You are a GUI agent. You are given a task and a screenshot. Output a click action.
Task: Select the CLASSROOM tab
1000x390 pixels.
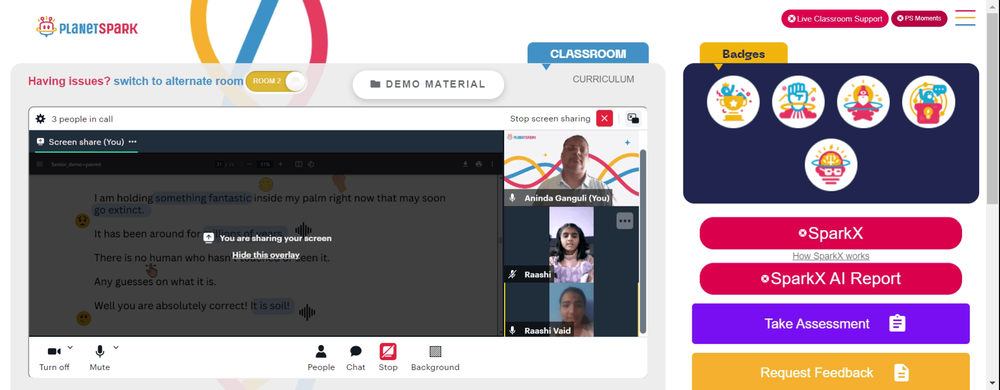tap(588, 54)
